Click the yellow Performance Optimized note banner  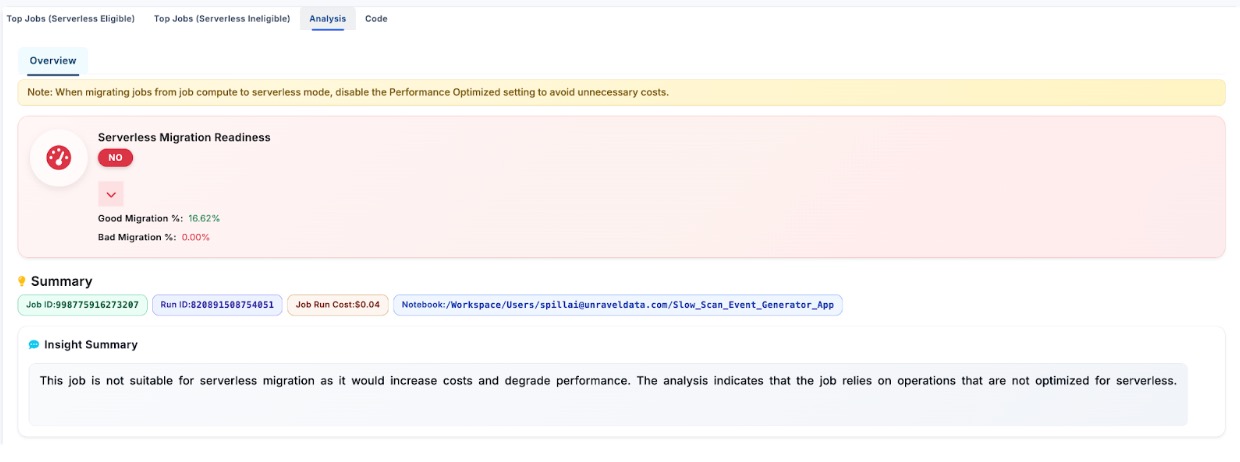[x=621, y=92]
